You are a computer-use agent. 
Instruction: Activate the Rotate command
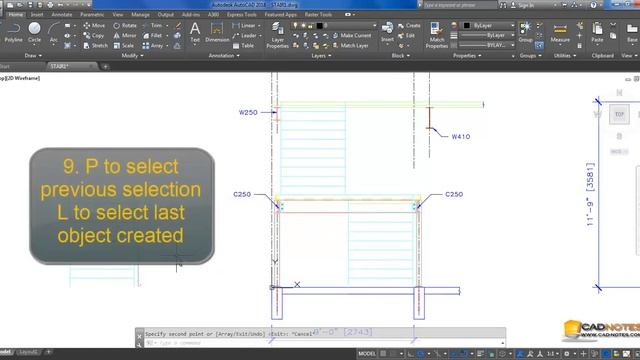tap(125, 25)
